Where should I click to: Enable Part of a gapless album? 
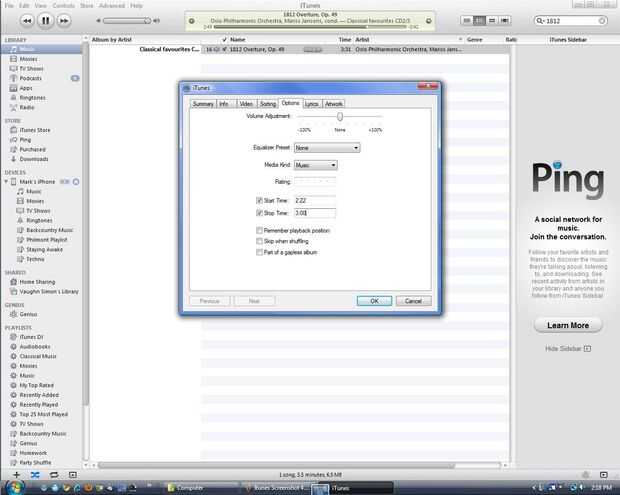tap(259, 252)
